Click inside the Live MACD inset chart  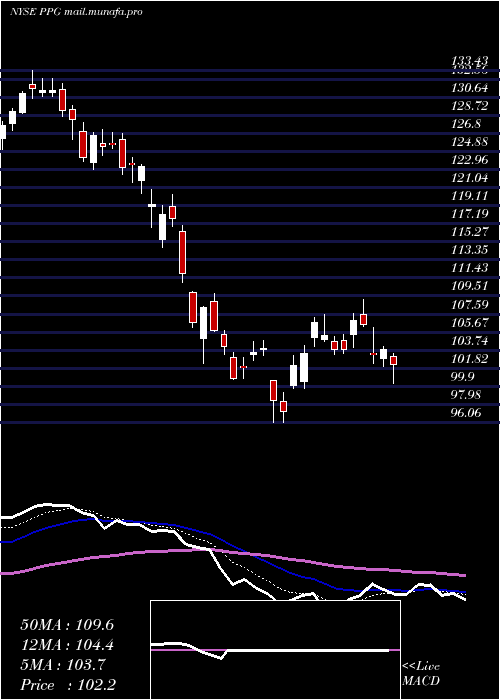tap(275, 650)
